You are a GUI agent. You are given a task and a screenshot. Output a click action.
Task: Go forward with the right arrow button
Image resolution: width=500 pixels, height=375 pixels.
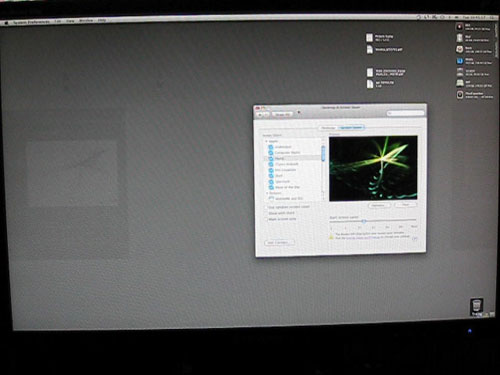coord(266,115)
